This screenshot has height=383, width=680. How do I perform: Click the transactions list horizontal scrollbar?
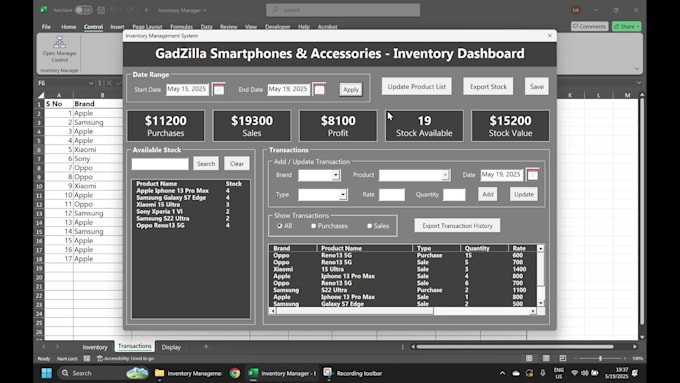coord(402,311)
